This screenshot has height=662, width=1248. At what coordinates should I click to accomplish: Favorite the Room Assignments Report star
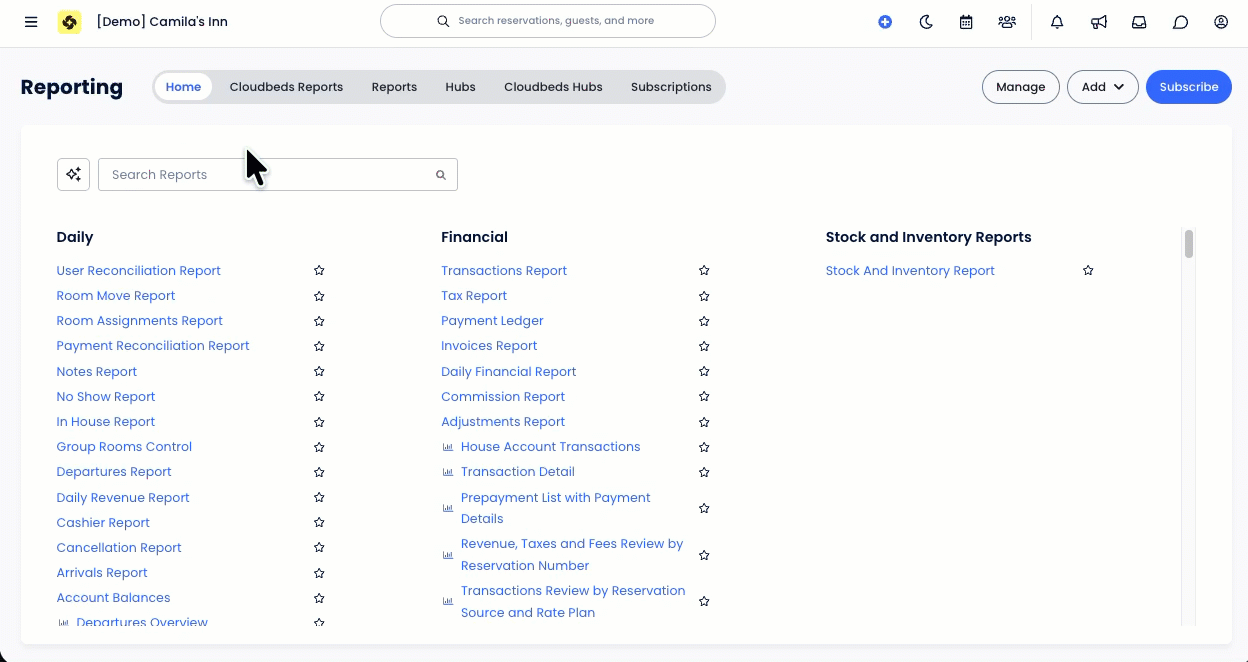coord(319,321)
